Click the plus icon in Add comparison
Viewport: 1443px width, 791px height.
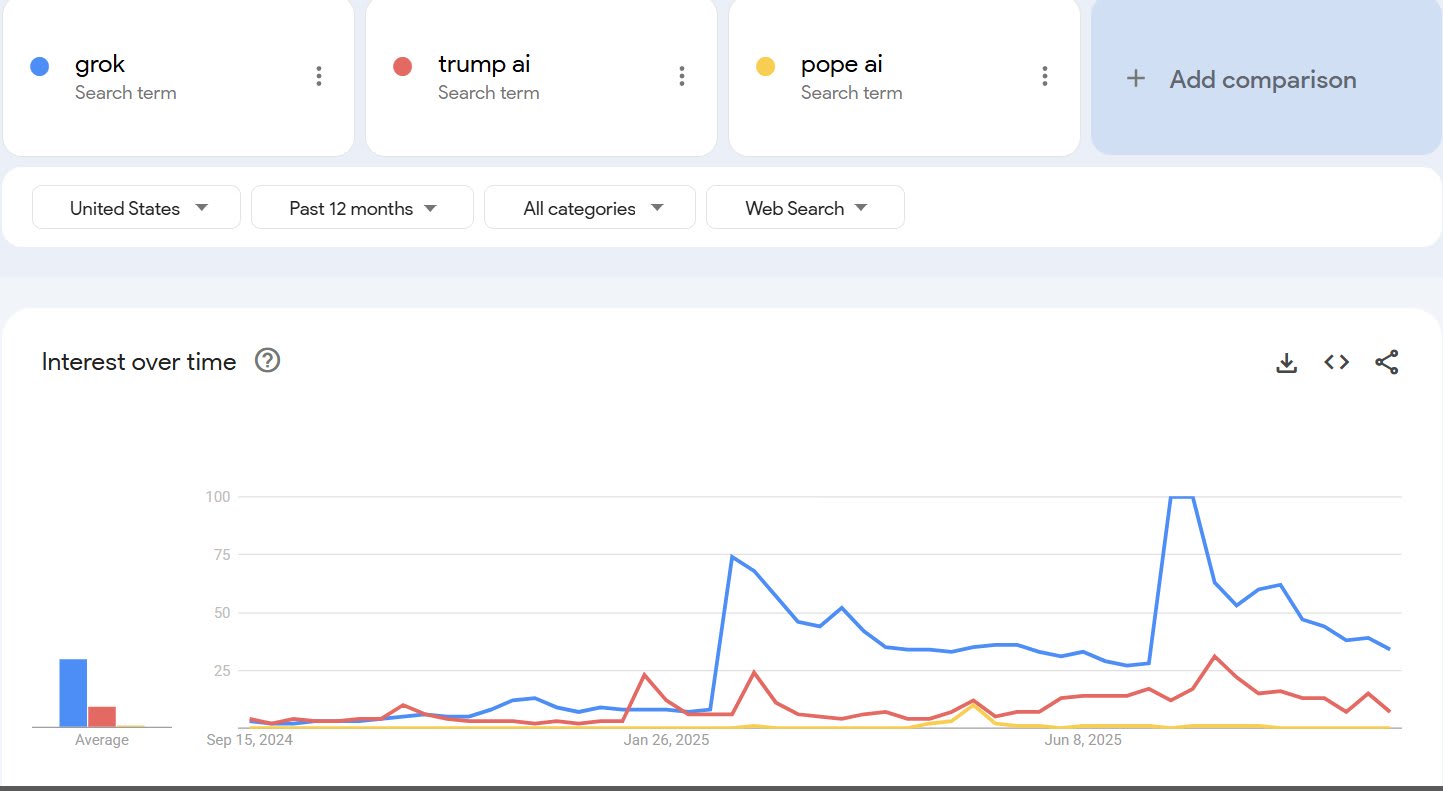tap(1135, 79)
